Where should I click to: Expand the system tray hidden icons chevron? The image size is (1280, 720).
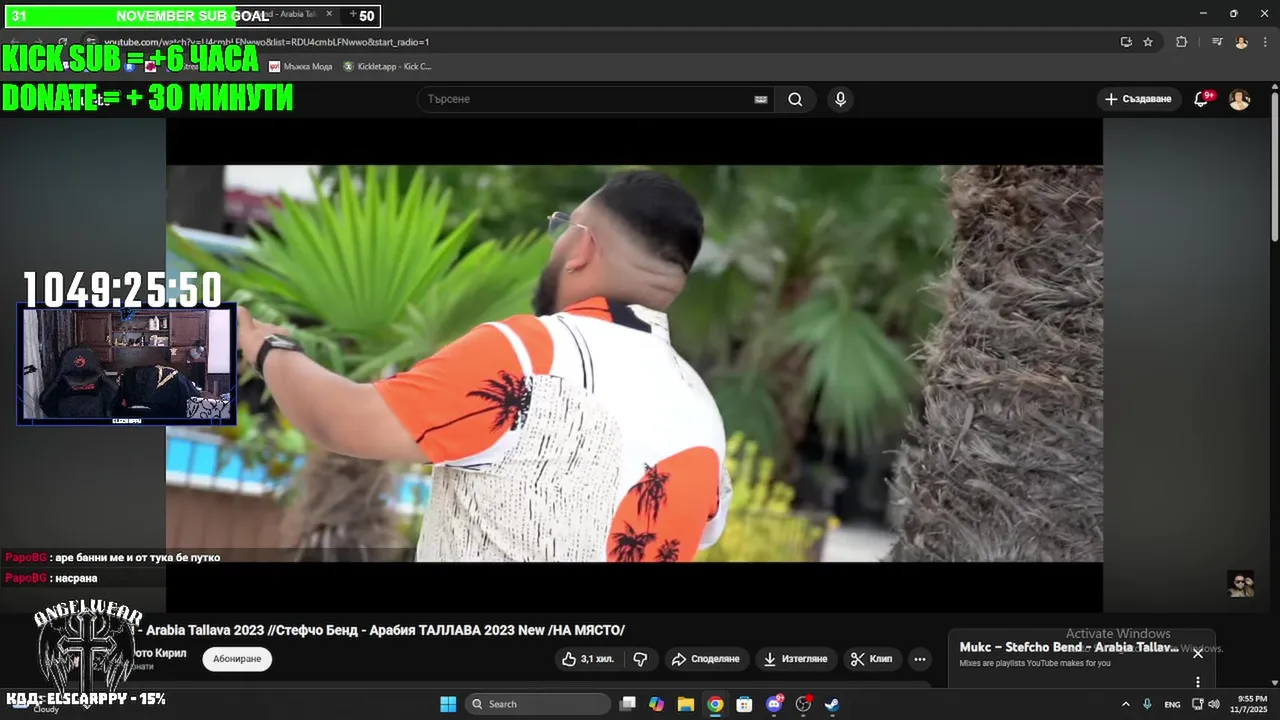(1125, 704)
